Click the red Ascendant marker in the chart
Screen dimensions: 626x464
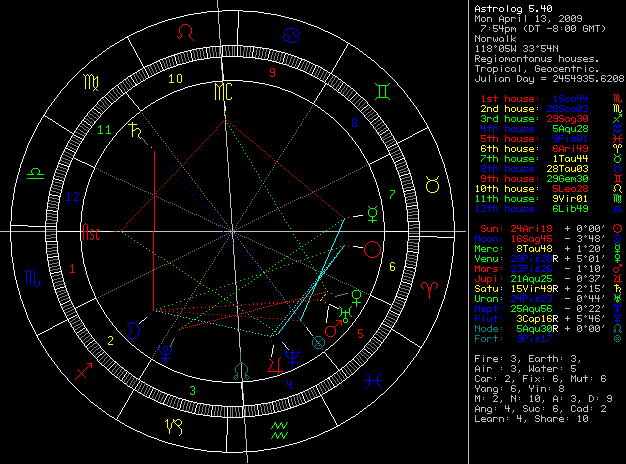93,234
